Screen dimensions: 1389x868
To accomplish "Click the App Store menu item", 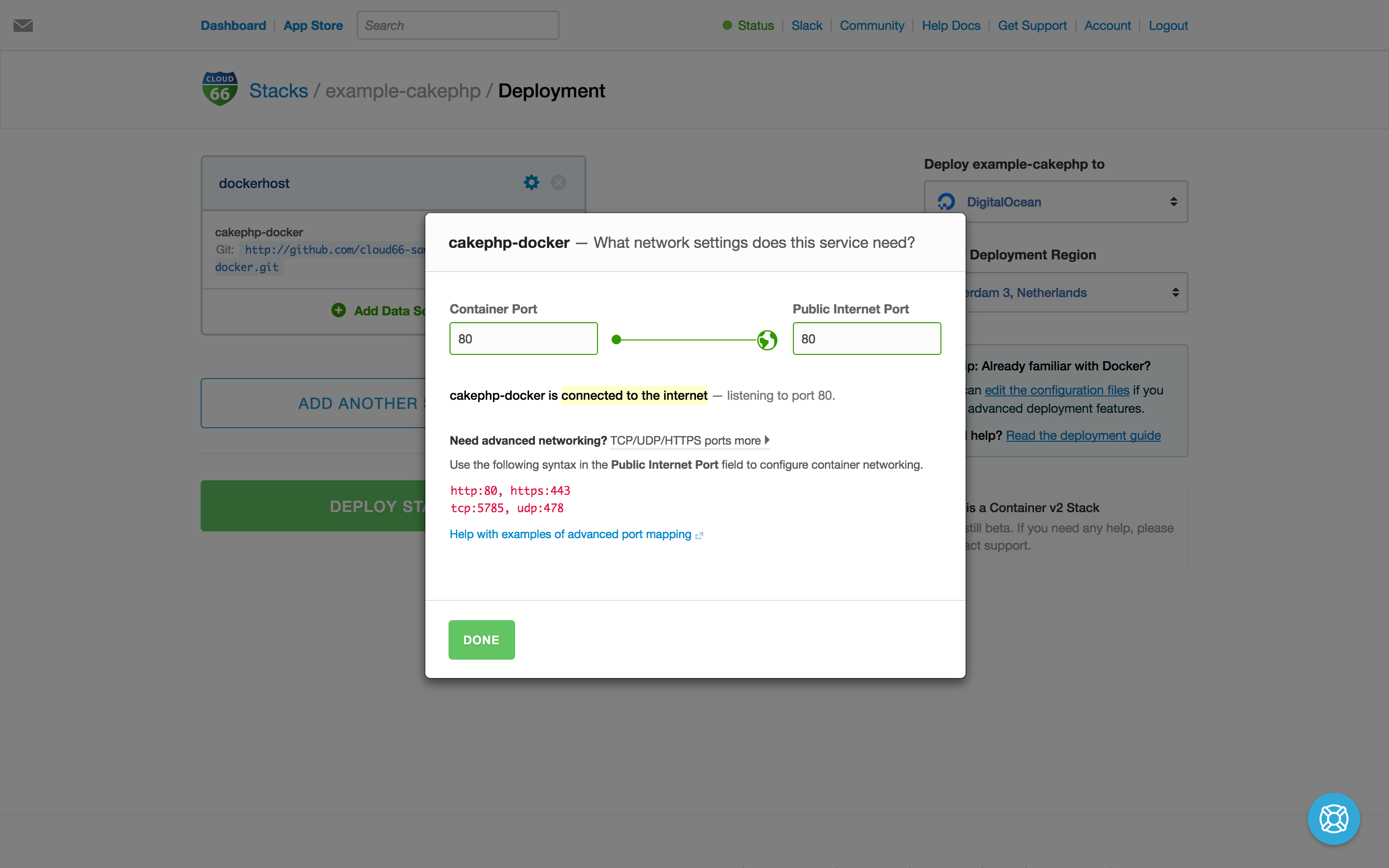I will 312,25.
